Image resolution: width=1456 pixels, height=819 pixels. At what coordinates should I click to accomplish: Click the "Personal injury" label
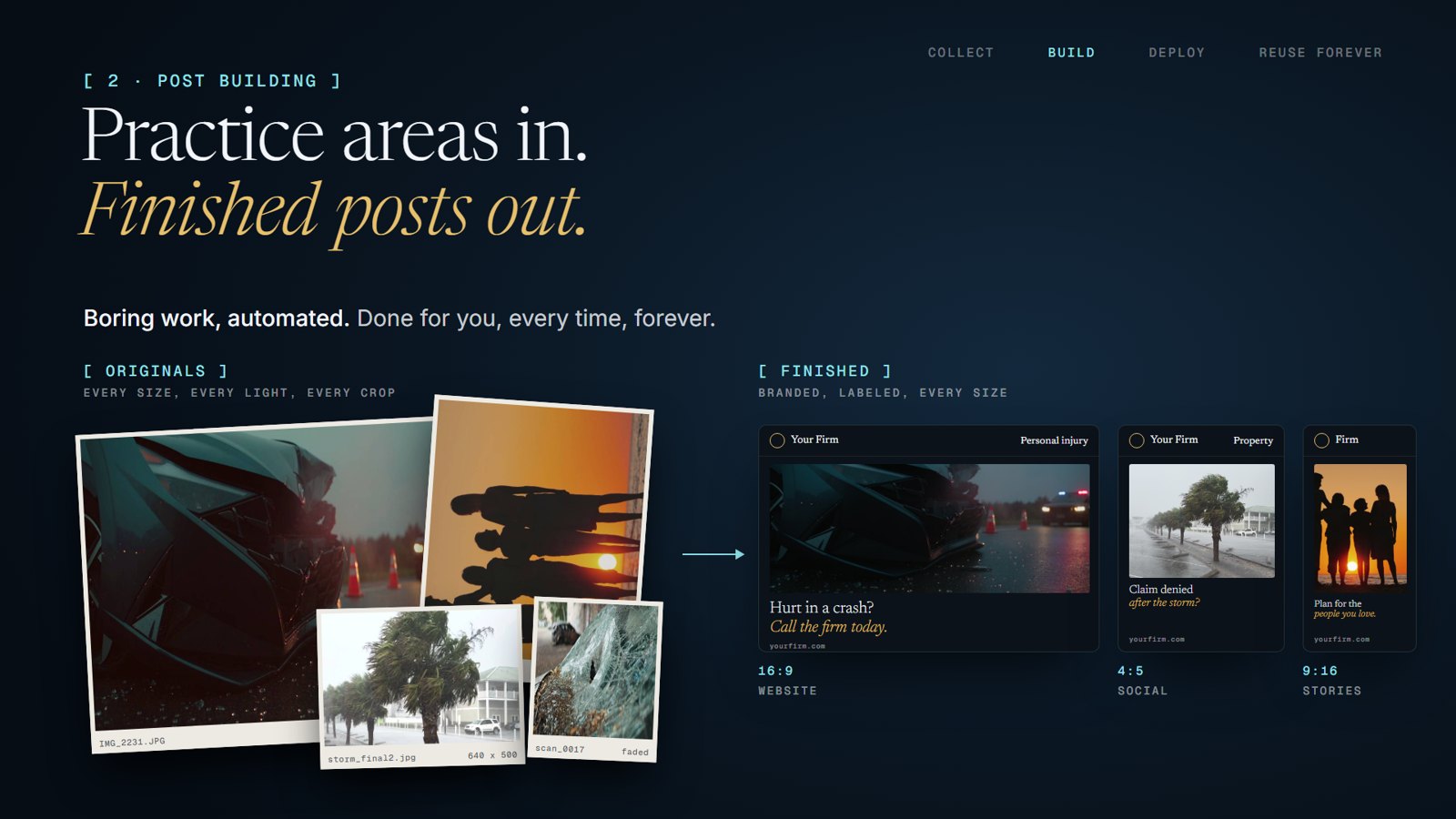point(1054,440)
